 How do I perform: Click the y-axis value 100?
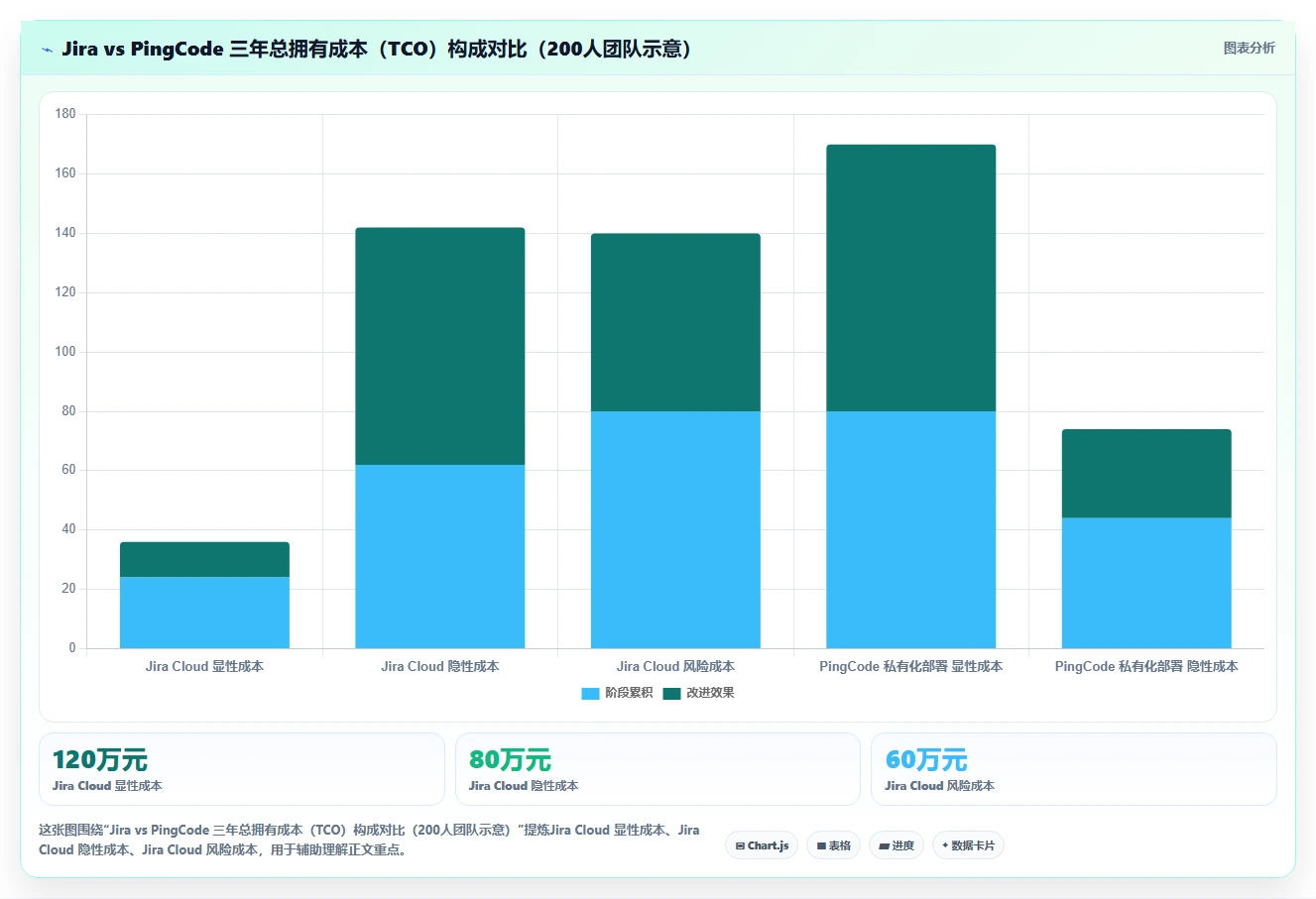(65, 352)
